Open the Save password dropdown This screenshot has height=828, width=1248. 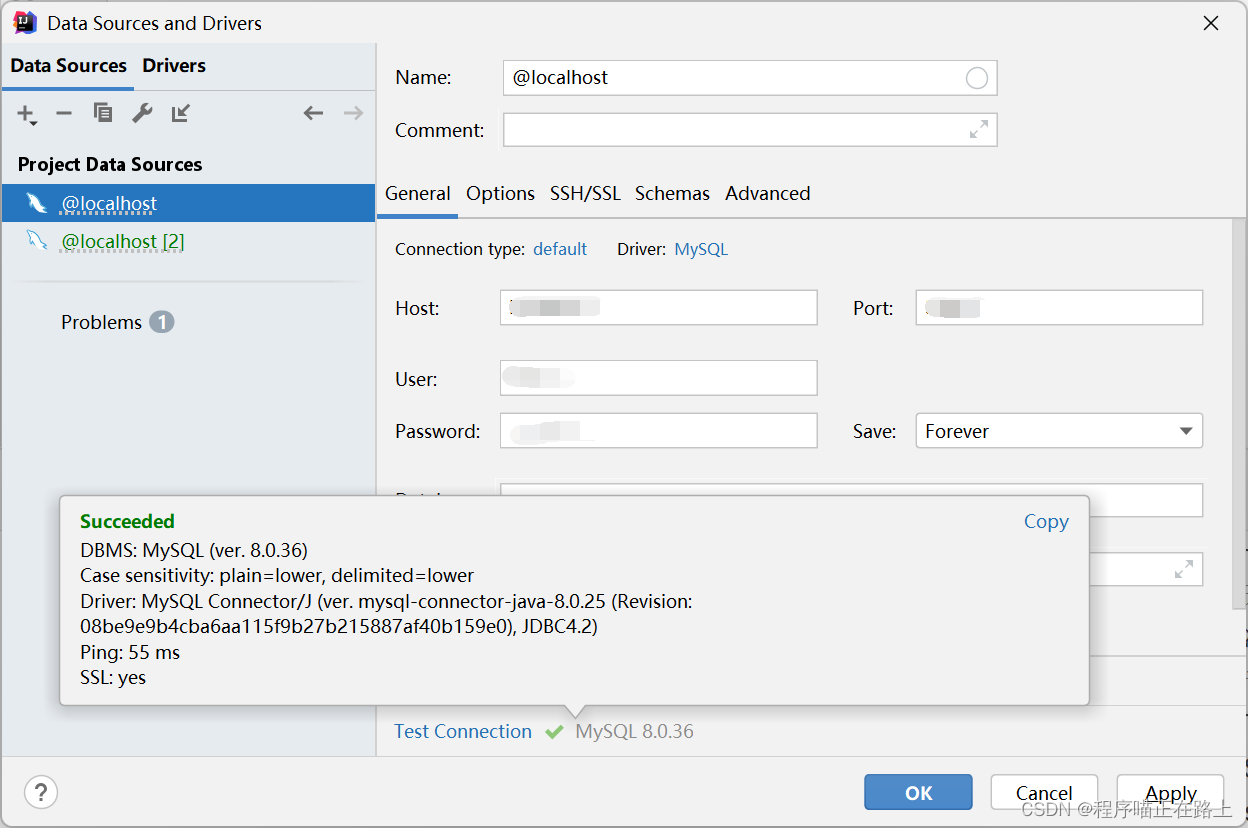1059,431
